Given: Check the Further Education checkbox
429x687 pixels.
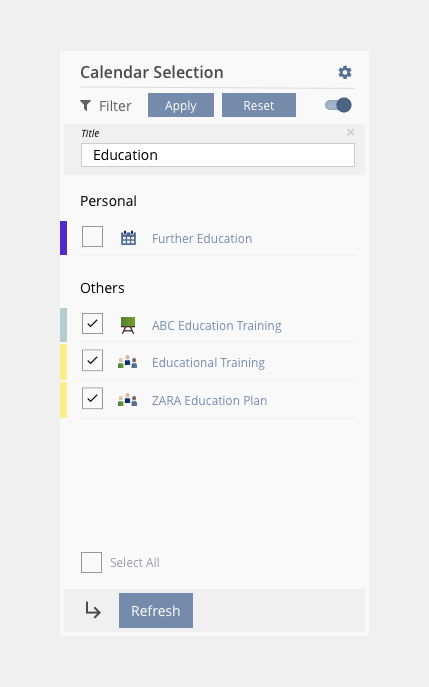Looking at the screenshot, I should (x=92, y=237).
